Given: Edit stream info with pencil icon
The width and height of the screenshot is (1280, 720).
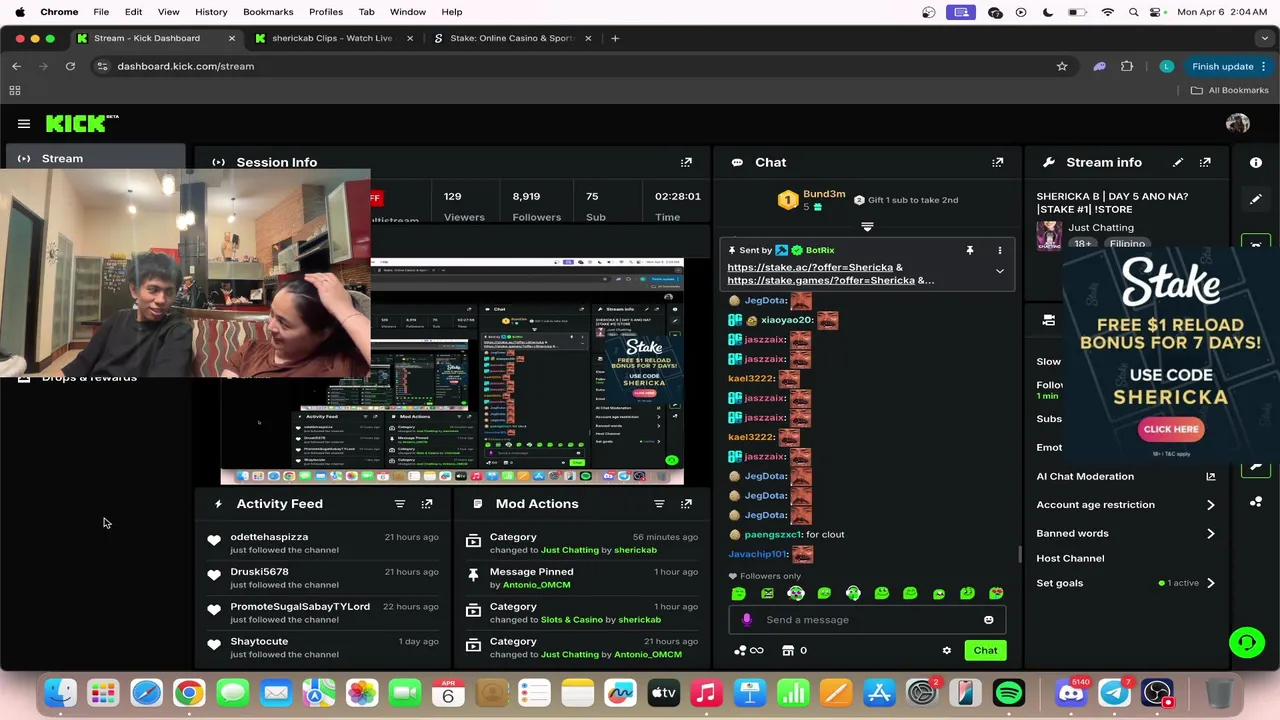Looking at the screenshot, I should [1178, 162].
